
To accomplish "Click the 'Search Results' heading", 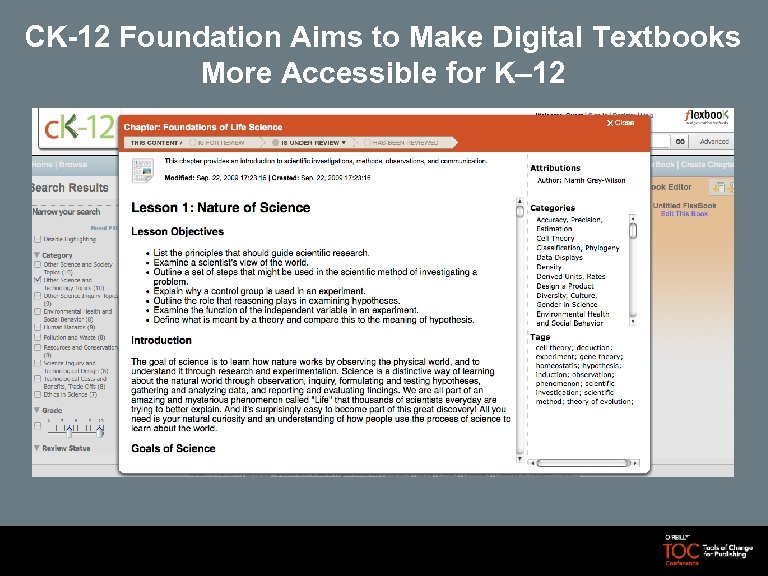I will pyautogui.click(x=70, y=188).
